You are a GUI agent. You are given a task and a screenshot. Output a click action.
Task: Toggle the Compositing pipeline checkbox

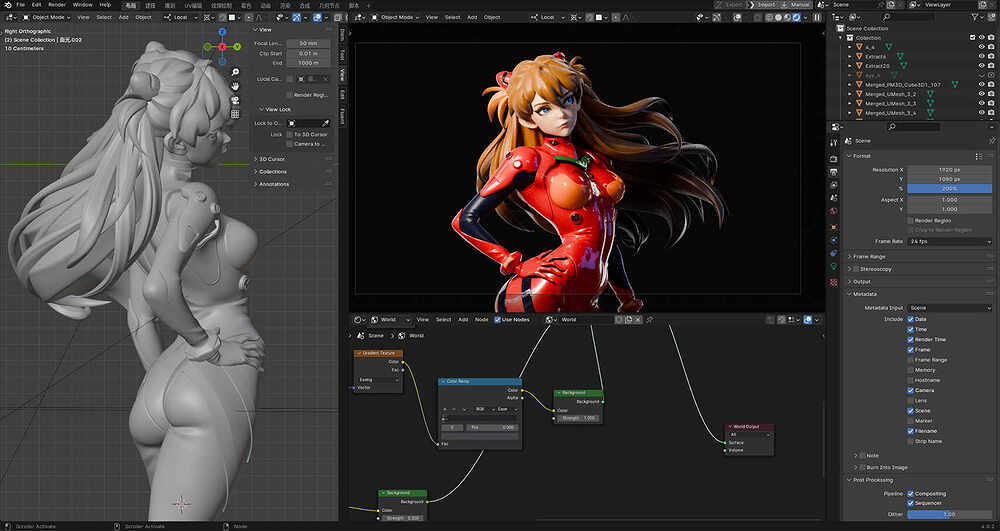point(911,493)
